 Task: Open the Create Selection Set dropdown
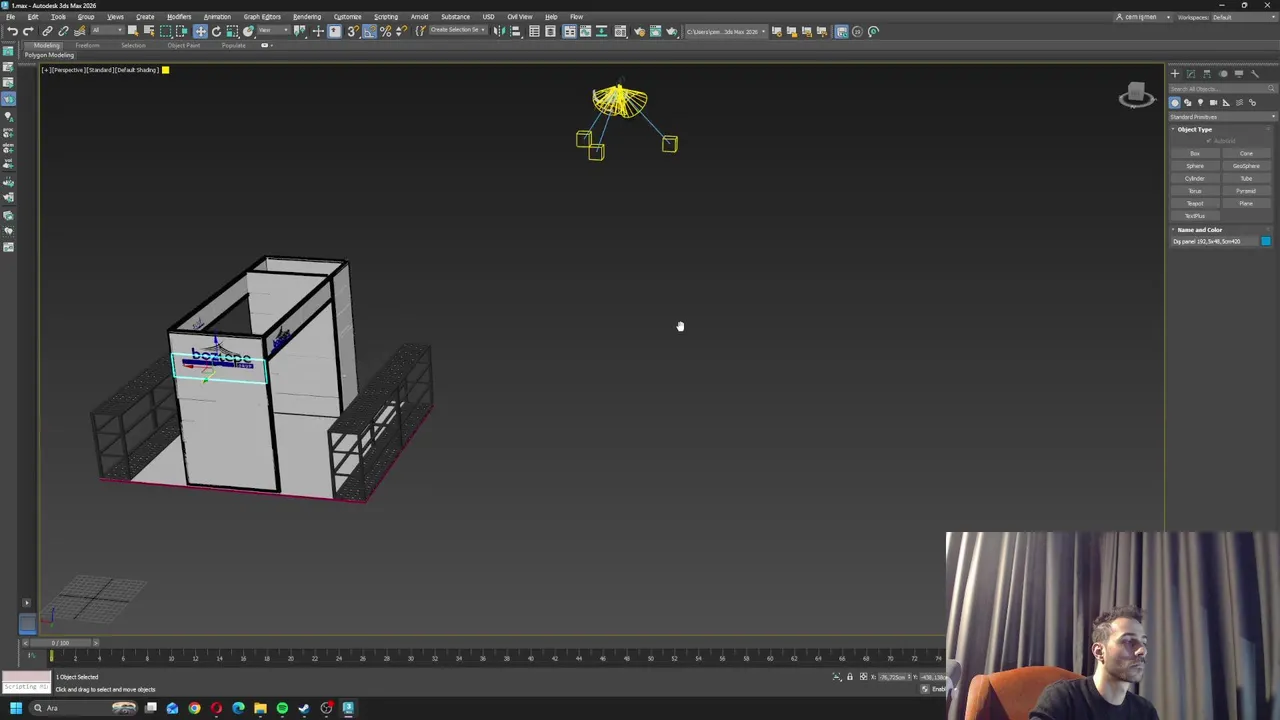pos(458,31)
